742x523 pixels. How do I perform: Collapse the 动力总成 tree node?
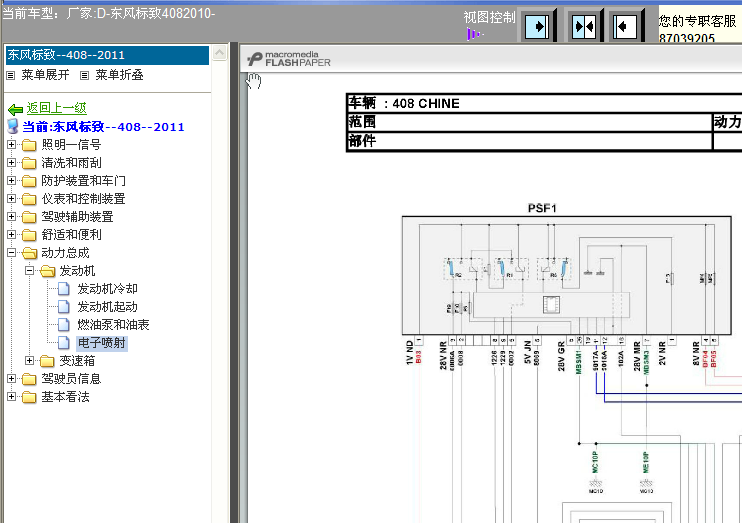[x=11, y=252]
